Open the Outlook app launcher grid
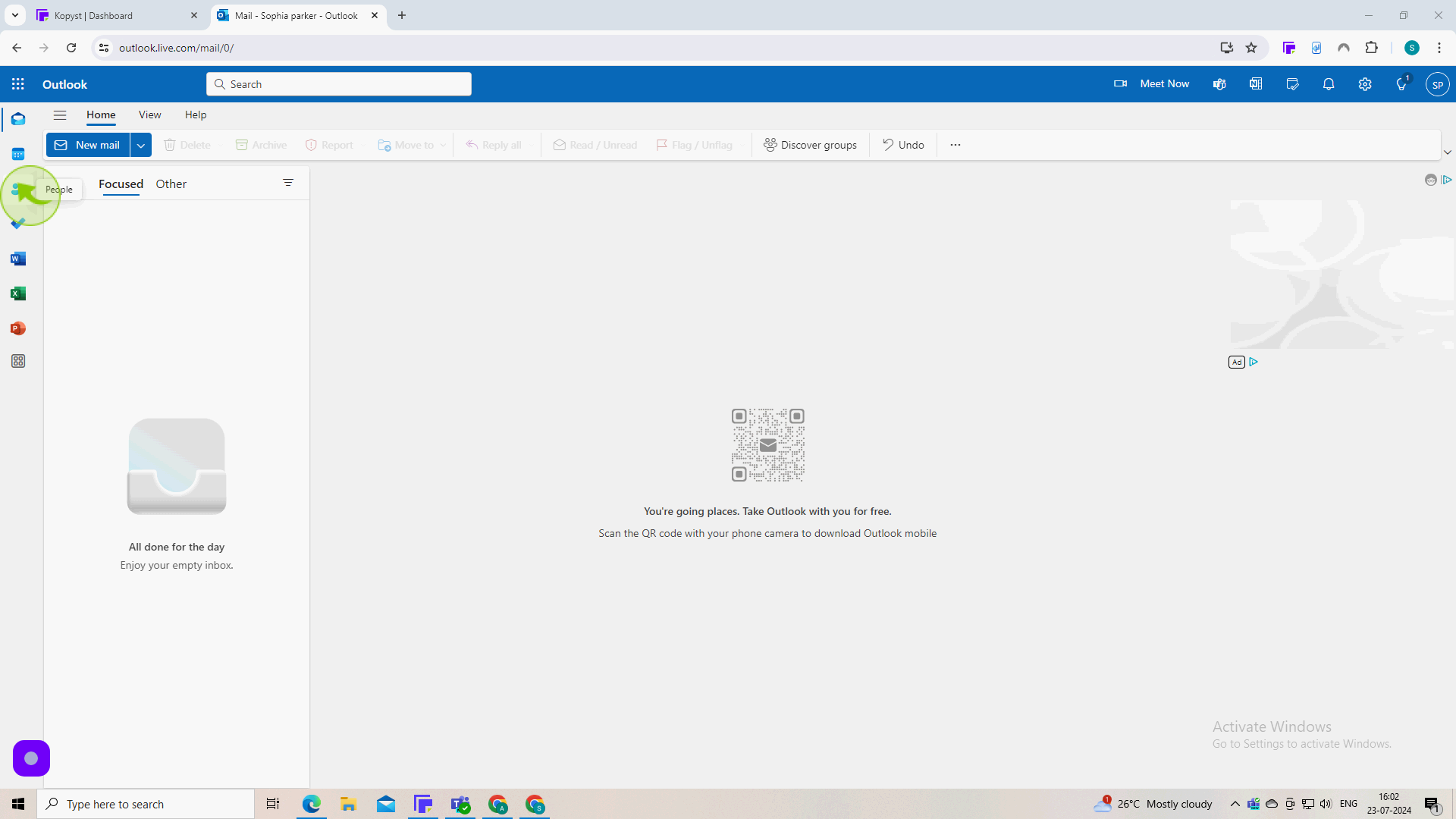The width and height of the screenshot is (1456, 819). click(x=18, y=84)
